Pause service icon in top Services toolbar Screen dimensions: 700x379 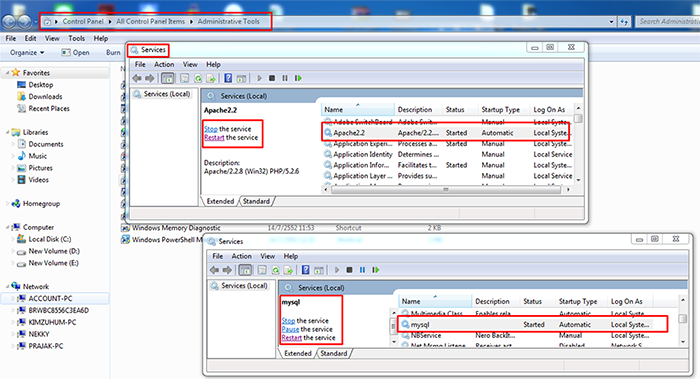(x=285, y=78)
